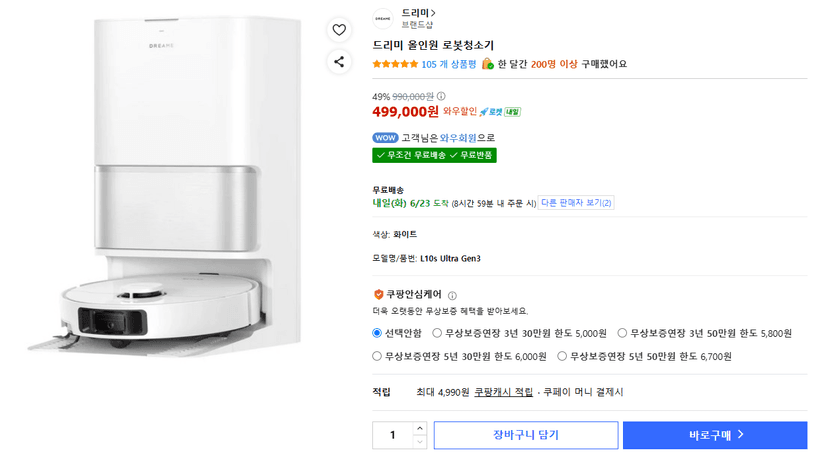This screenshot has height=460, width=828.
Task: Decrease quantity with the down arrow
Action: 420,442
